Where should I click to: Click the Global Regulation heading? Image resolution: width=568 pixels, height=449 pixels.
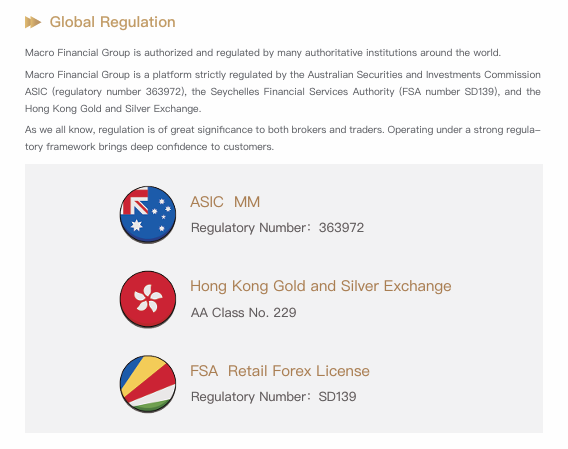click(112, 22)
